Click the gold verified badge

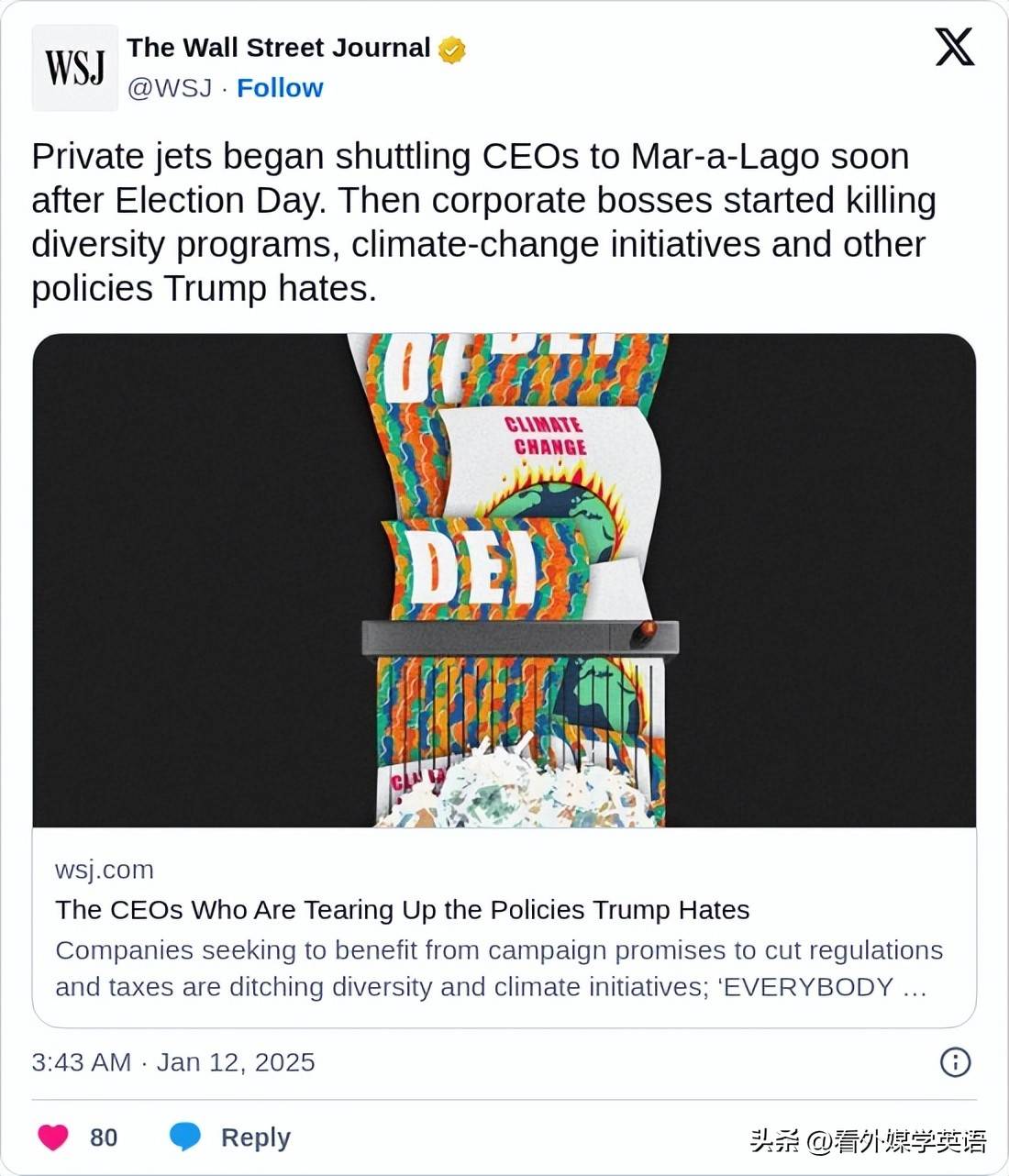click(x=451, y=50)
